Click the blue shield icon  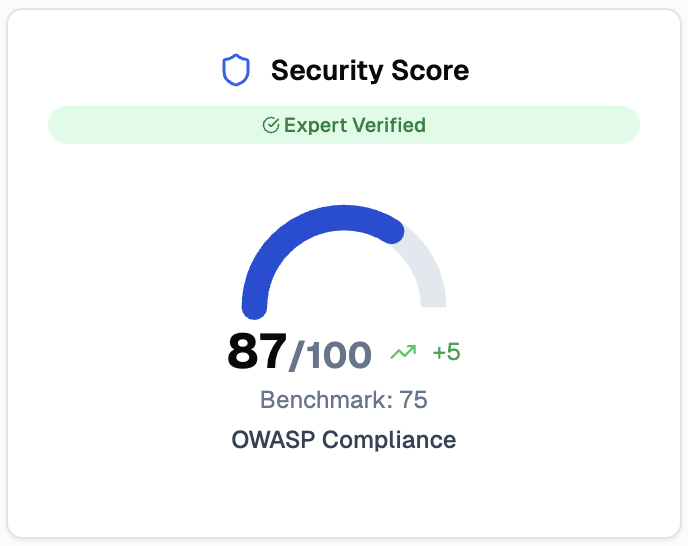[236, 70]
